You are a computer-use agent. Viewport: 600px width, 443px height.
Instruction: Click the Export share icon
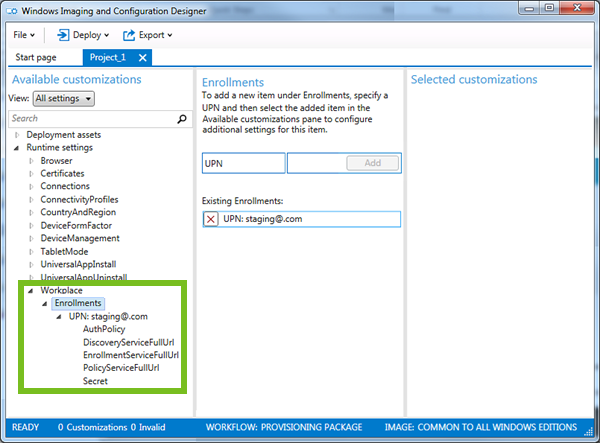click(x=129, y=35)
